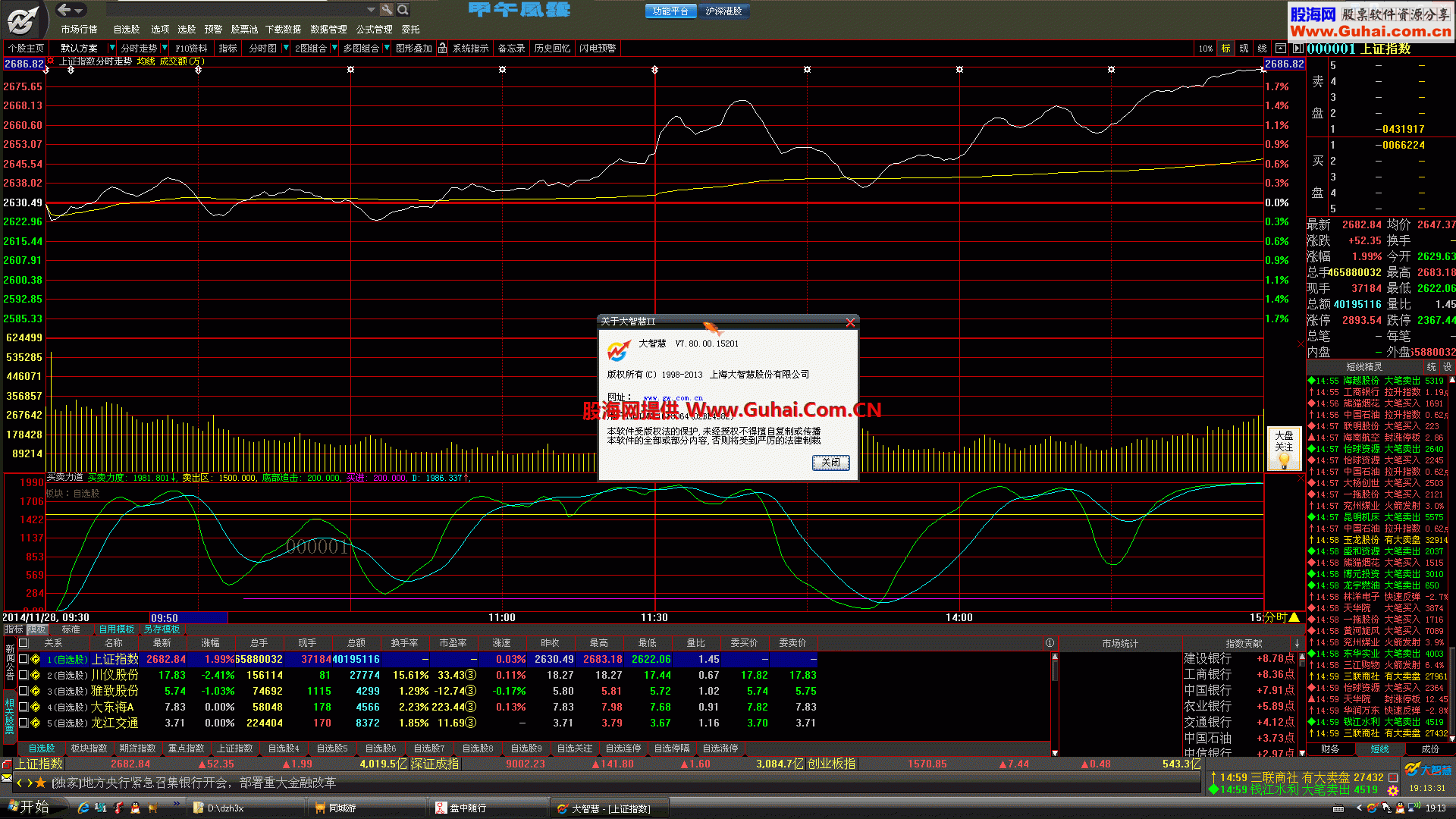Toggle the 线 button in top-right toolbar
Viewport: 1456px width, 819px height.
tap(1263, 49)
